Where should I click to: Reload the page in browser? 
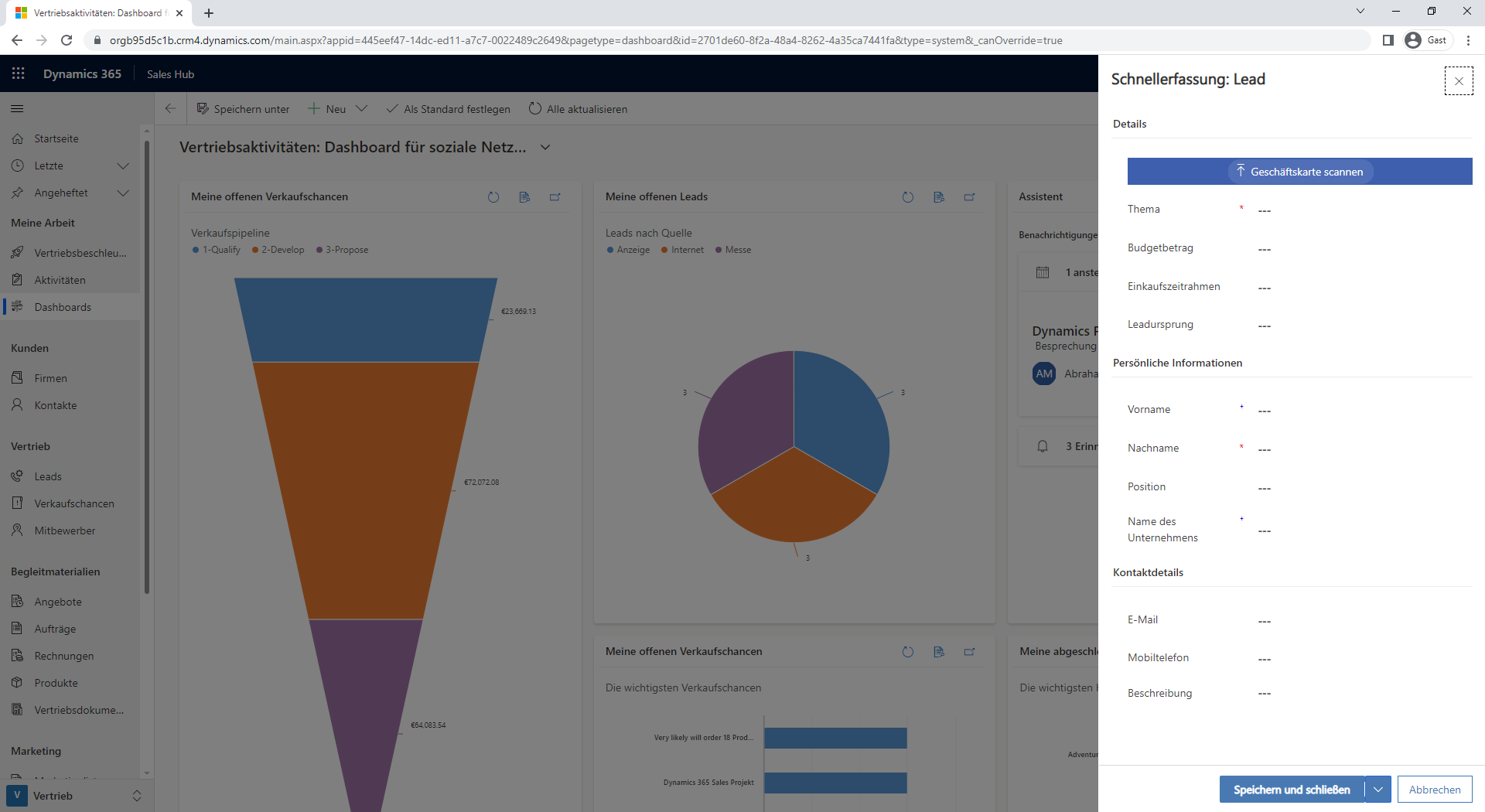pos(67,40)
